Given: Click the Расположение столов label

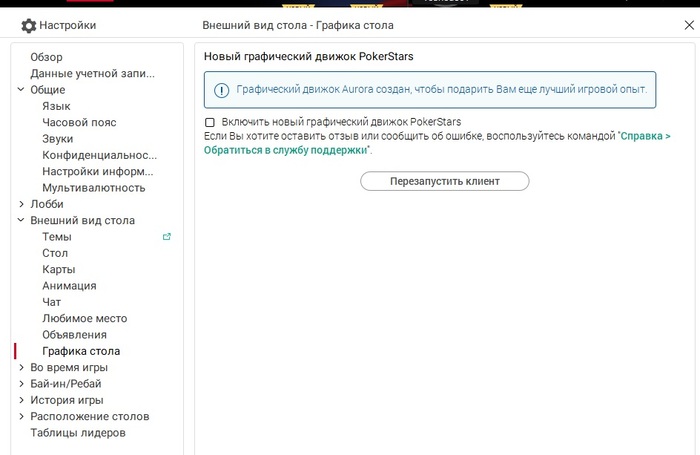Looking at the screenshot, I should (90, 416).
